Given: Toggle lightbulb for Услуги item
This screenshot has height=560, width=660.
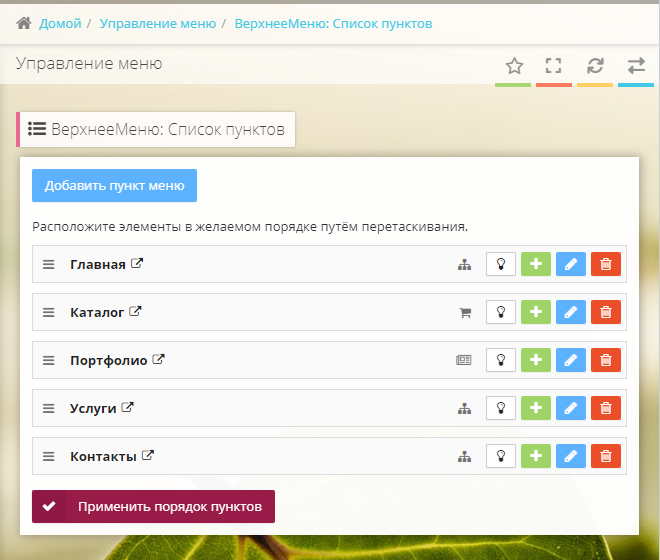Looking at the screenshot, I should 501,408.
